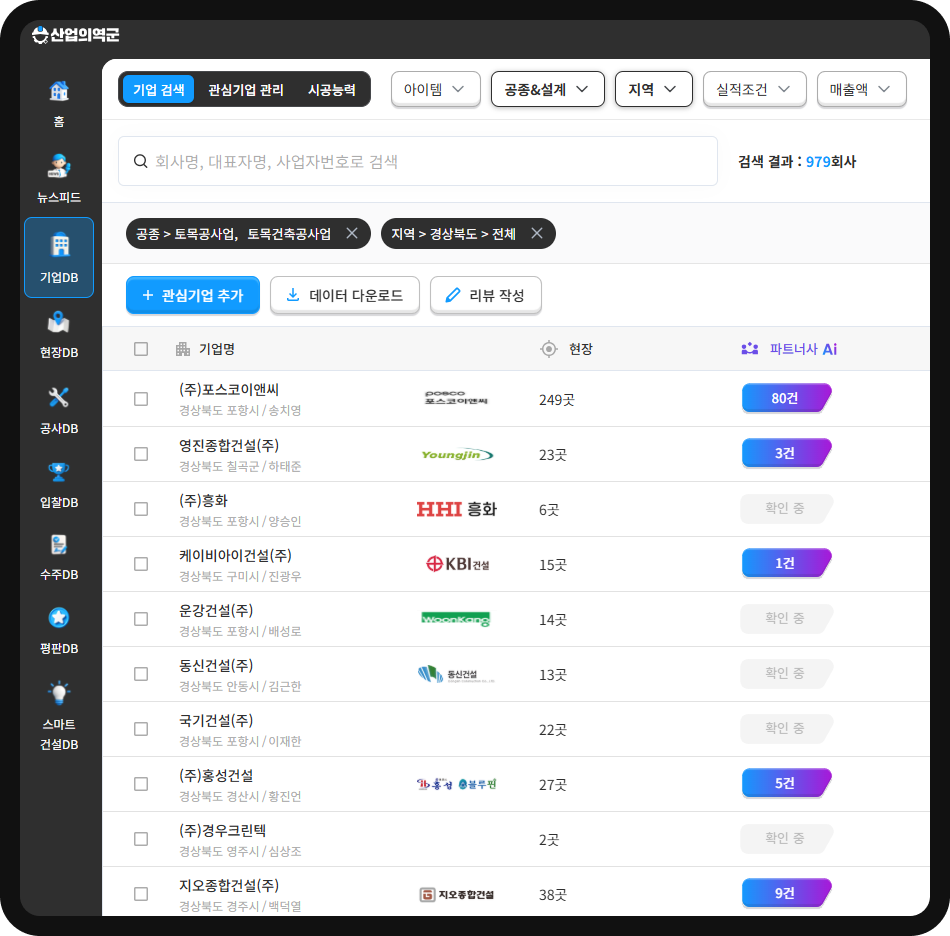Switch to the 기업 검색 tab
The image size is (950, 936).
[x=158, y=89]
